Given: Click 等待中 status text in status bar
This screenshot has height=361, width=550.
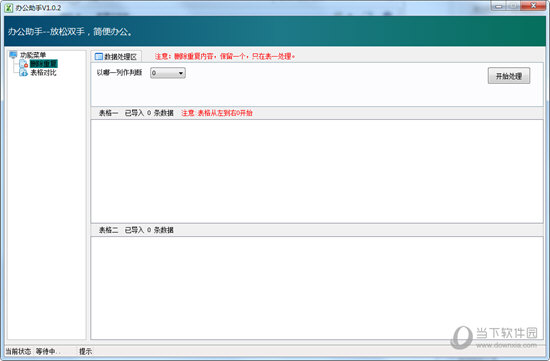Looking at the screenshot, I should (x=48, y=351).
